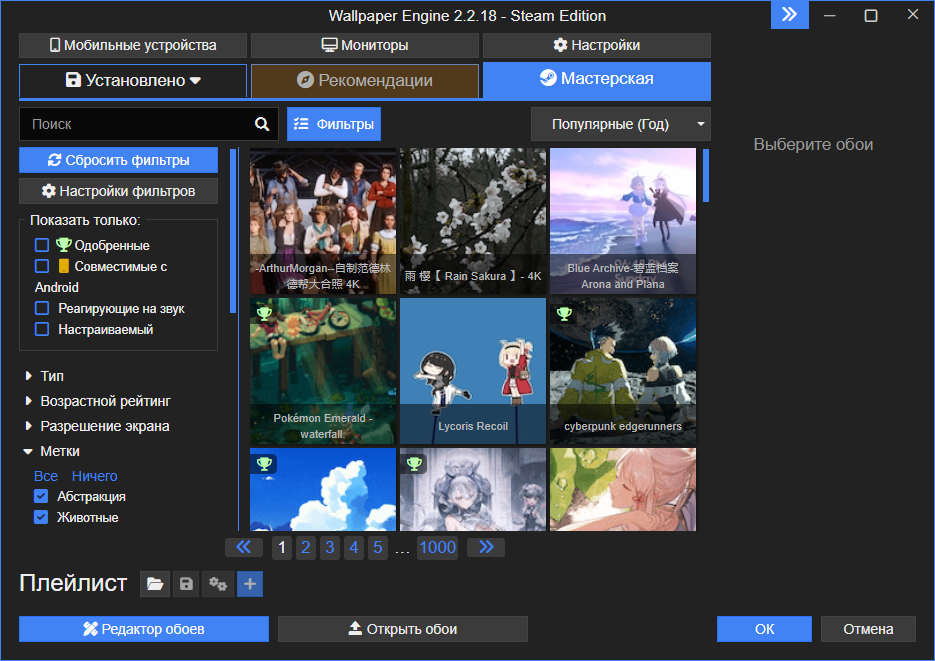Screen dimensions: 935x661
Task: Select Rain Sakura 4K wallpaper
Action: tap(473, 221)
